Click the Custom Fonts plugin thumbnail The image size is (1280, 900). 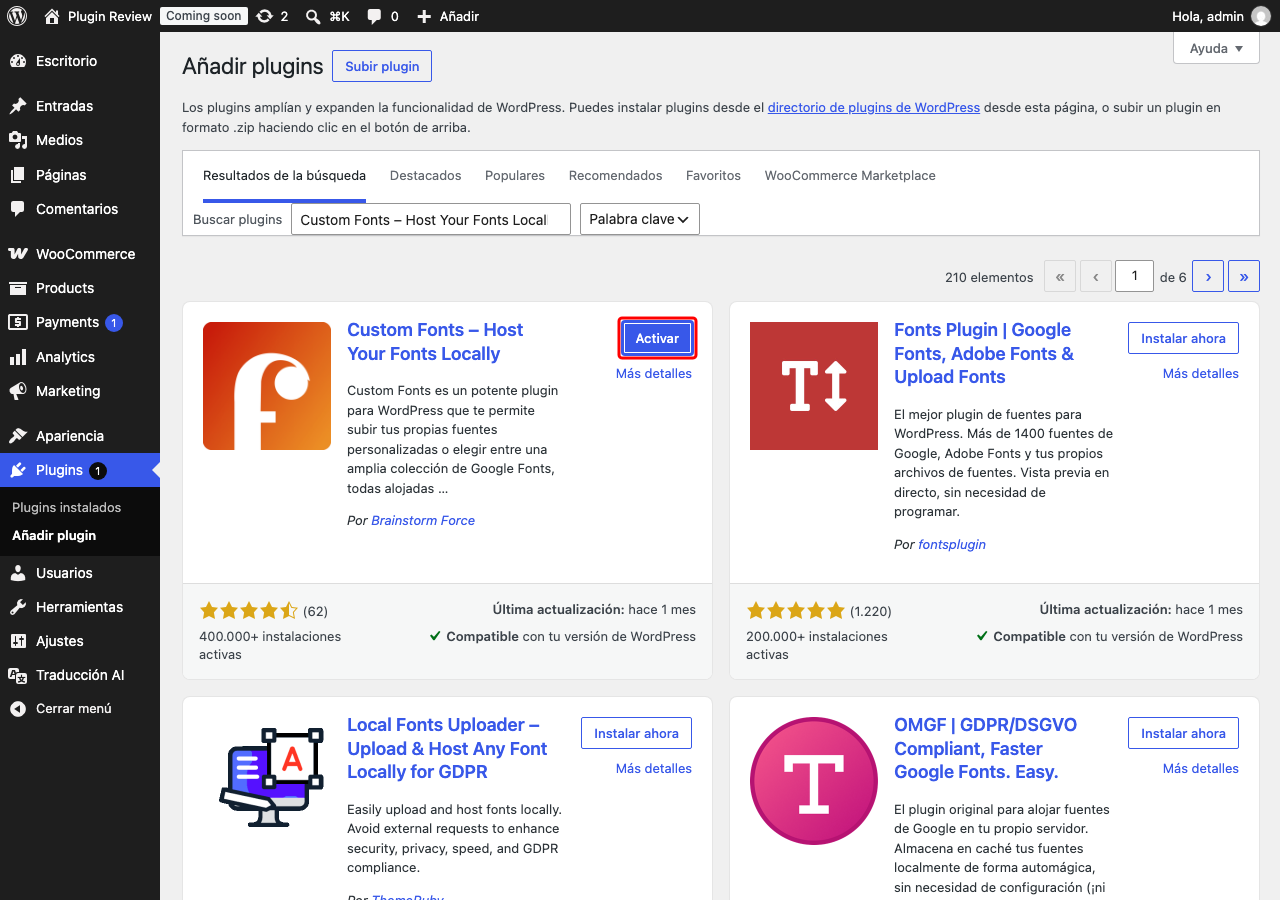[x=267, y=386]
